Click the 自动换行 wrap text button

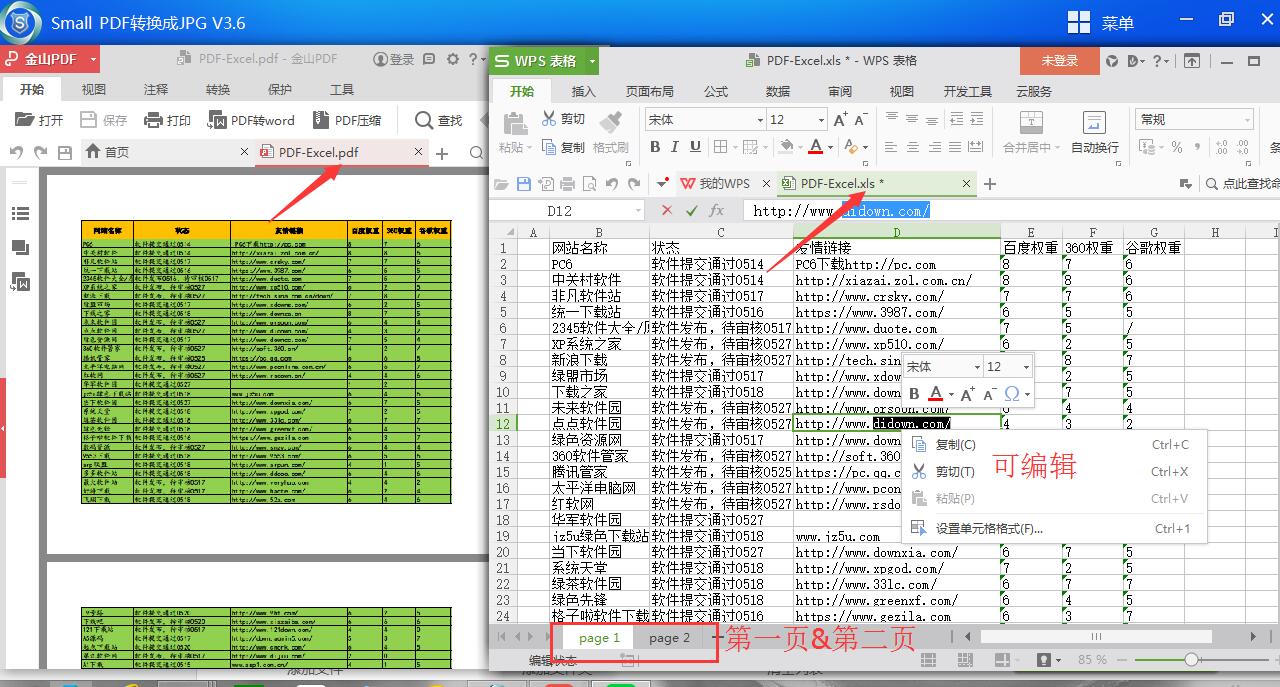(1095, 132)
